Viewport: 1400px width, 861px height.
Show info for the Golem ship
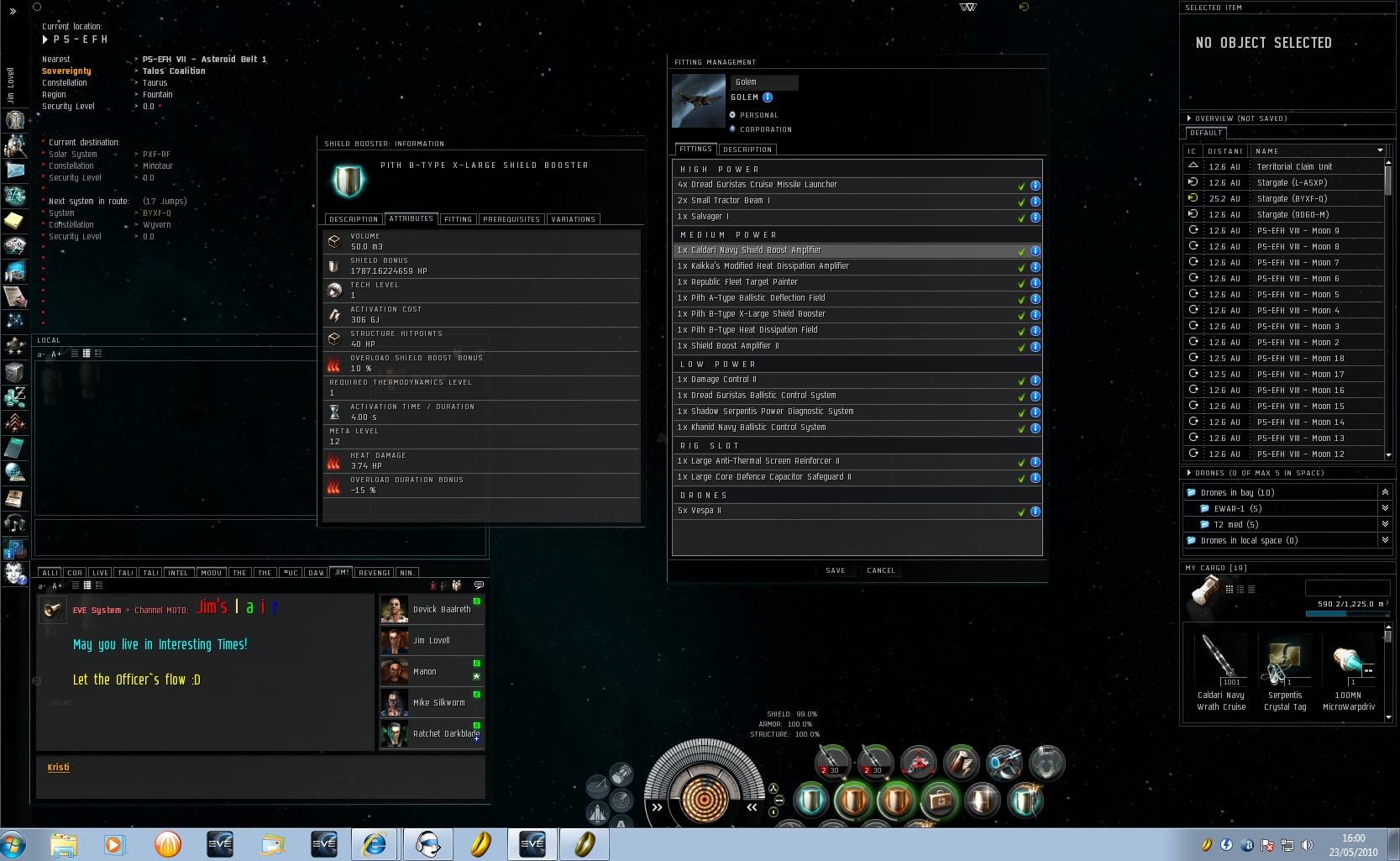[x=768, y=97]
